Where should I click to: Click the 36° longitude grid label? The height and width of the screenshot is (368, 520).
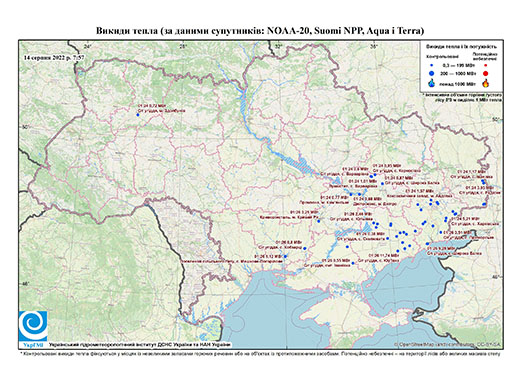[374, 47]
